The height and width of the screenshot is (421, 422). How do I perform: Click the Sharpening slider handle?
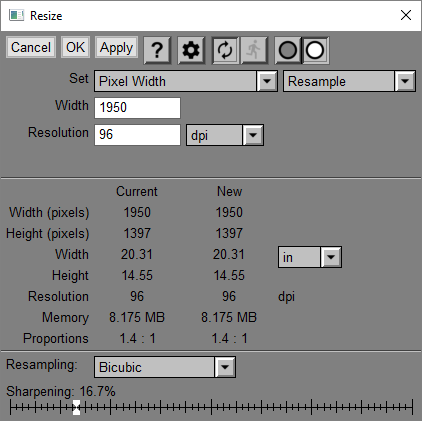[76, 407]
